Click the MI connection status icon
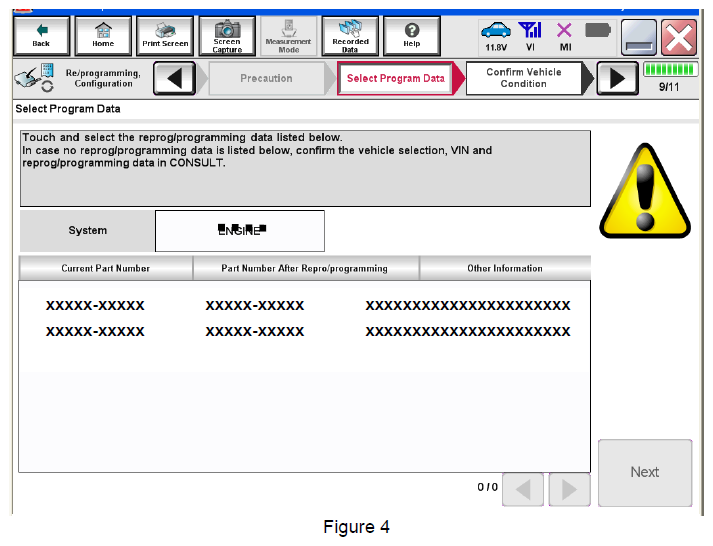The height and width of the screenshot is (546, 713). click(x=565, y=37)
